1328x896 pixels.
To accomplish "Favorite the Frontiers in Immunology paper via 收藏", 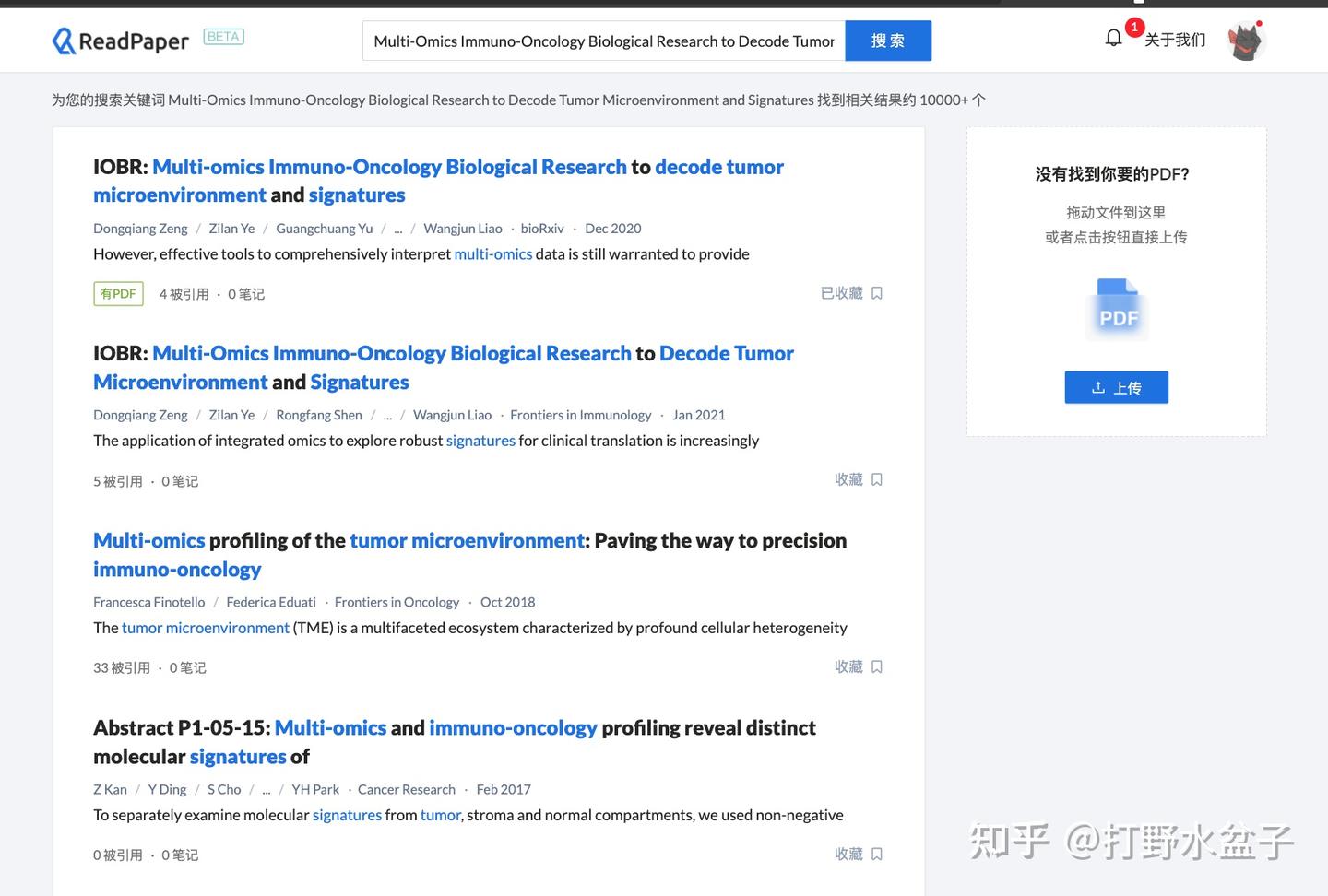I will pyautogui.click(x=849, y=479).
